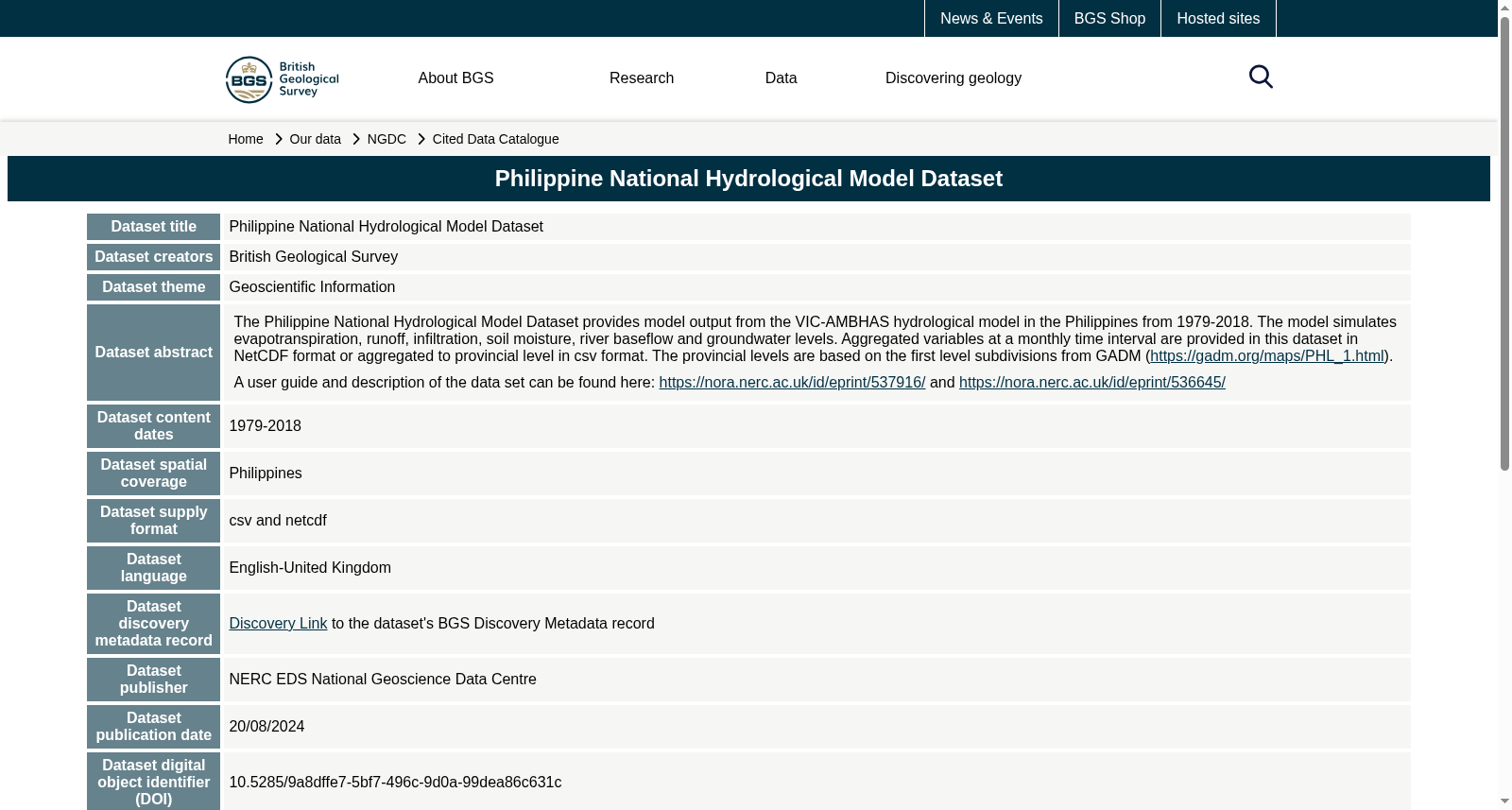The height and width of the screenshot is (810, 1512).
Task: Click the Dataset digital object identifier label
Action: pos(153,783)
